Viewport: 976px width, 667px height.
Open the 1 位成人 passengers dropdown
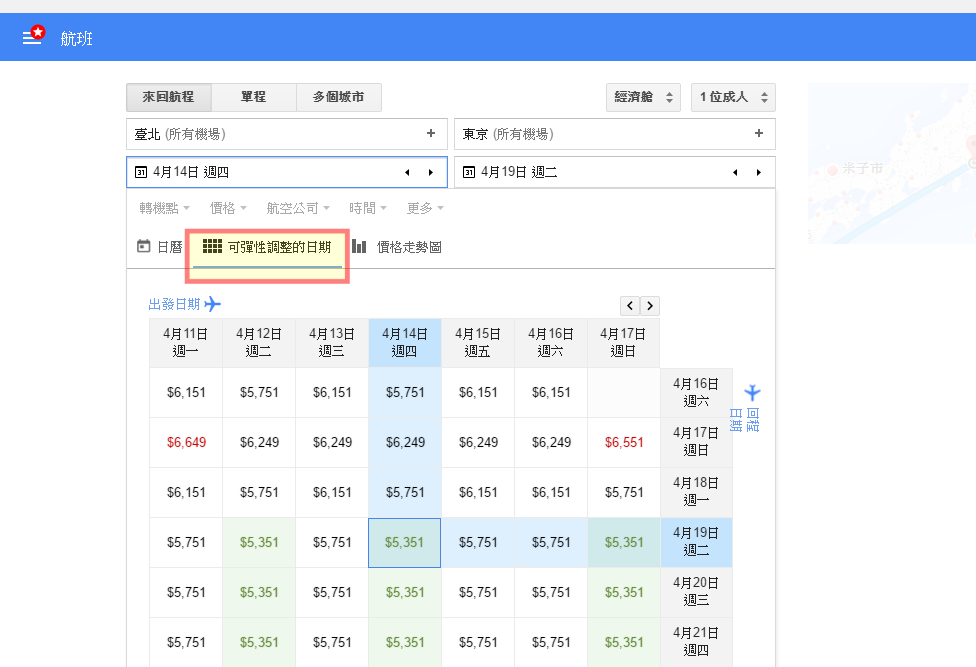pyautogui.click(x=733, y=97)
